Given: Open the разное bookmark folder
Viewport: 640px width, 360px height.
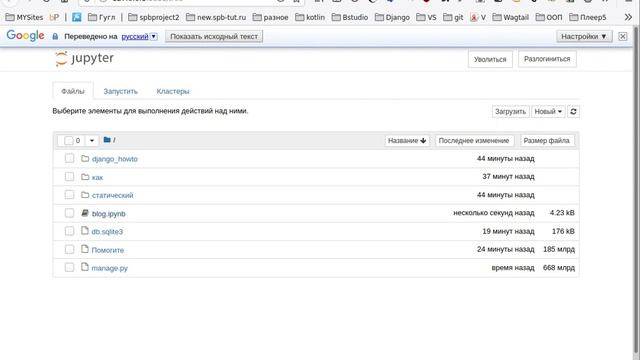Looking at the screenshot, I should (x=270, y=17).
